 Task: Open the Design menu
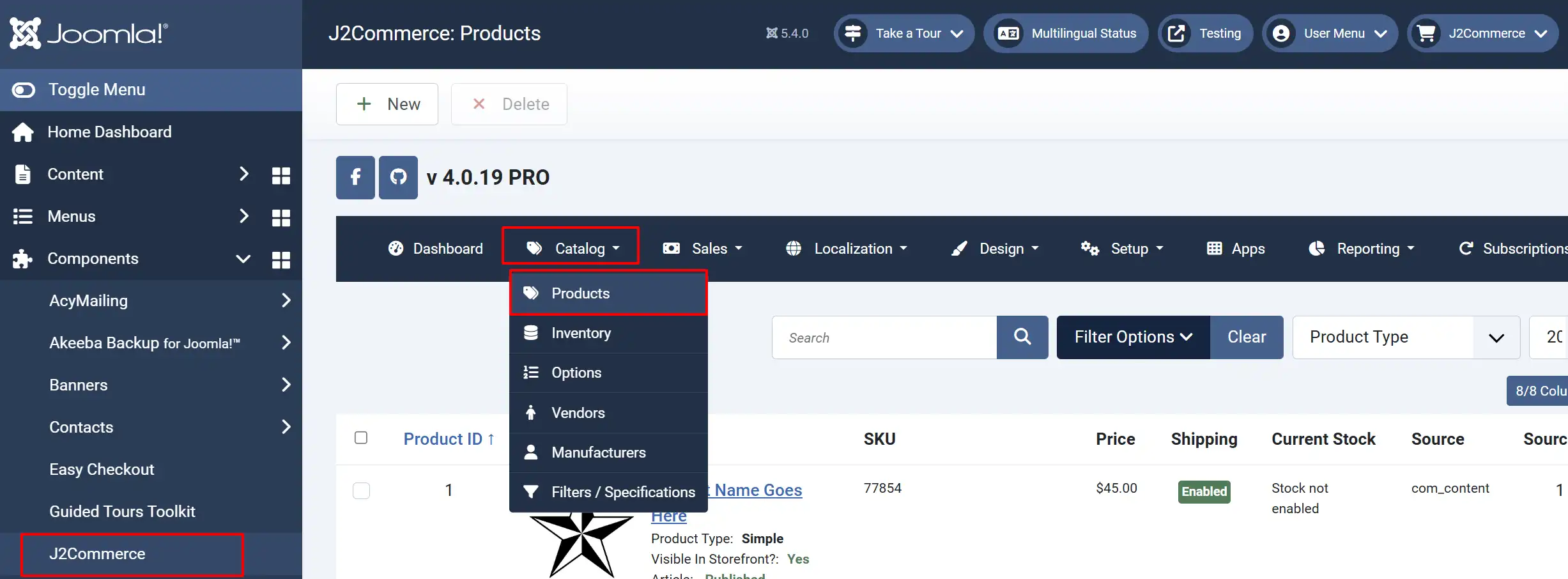tap(995, 249)
